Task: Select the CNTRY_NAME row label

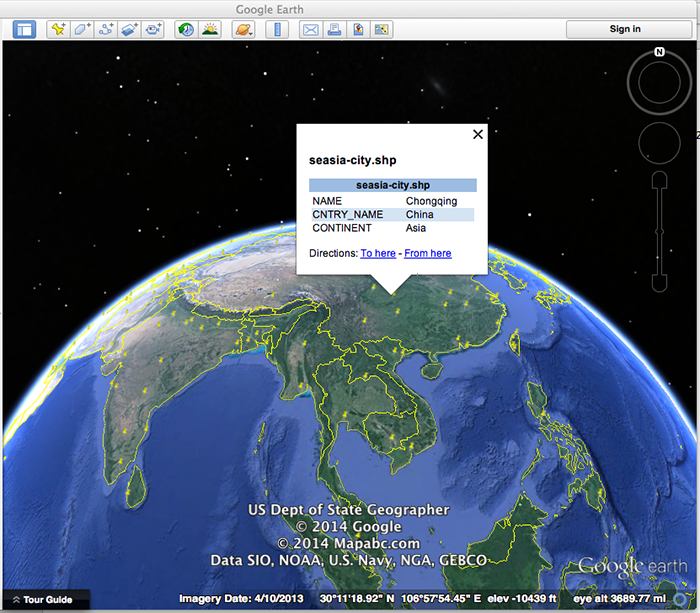Action: (347, 215)
